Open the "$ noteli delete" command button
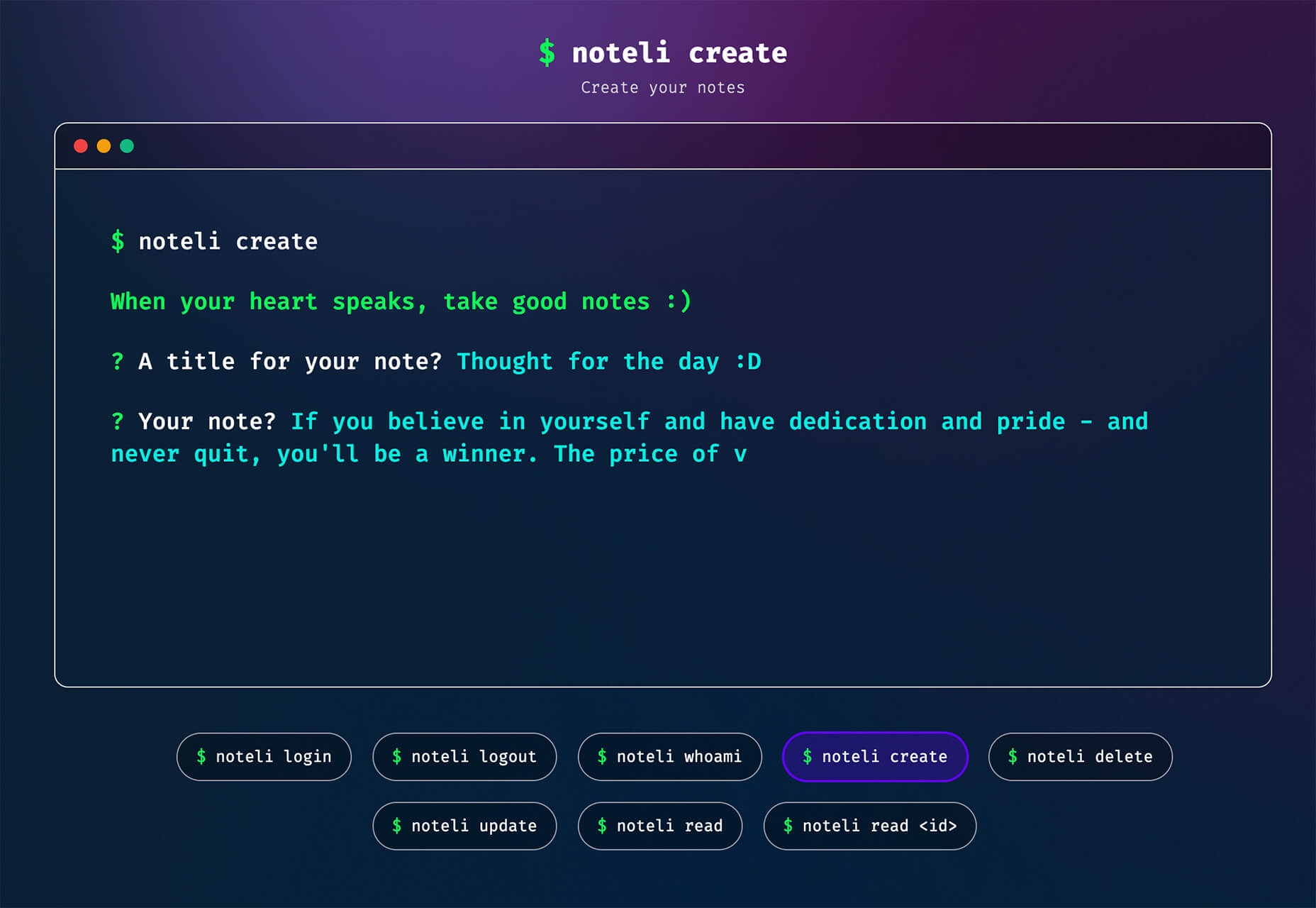Screen dimensions: 1316x908 pyautogui.click(x=1081, y=757)
